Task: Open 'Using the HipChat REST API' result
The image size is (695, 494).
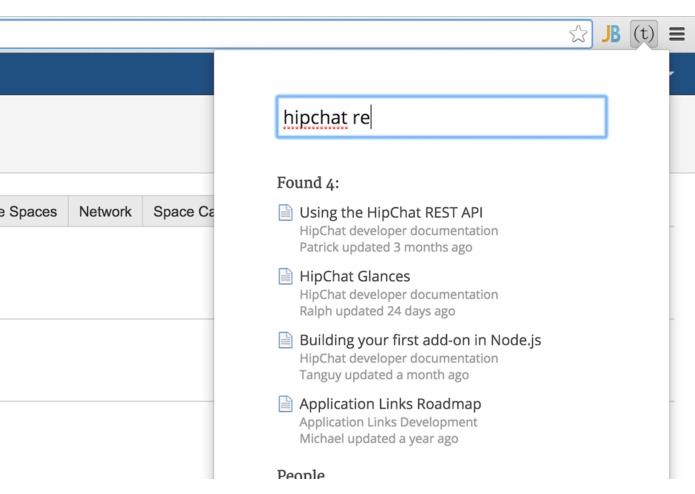Action: coord(391,213)
